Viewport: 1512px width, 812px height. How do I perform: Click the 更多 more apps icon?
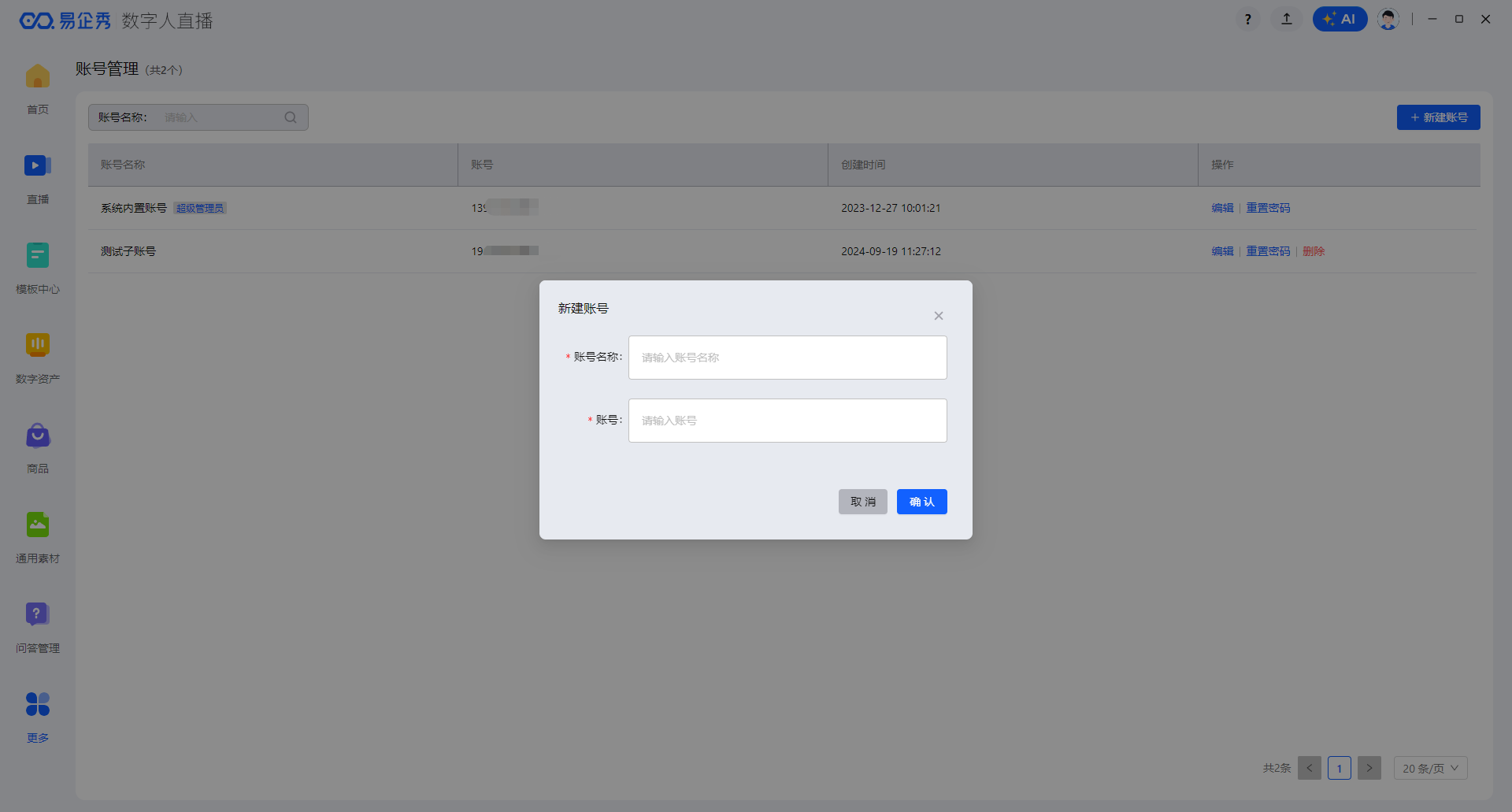coord(37,705)
